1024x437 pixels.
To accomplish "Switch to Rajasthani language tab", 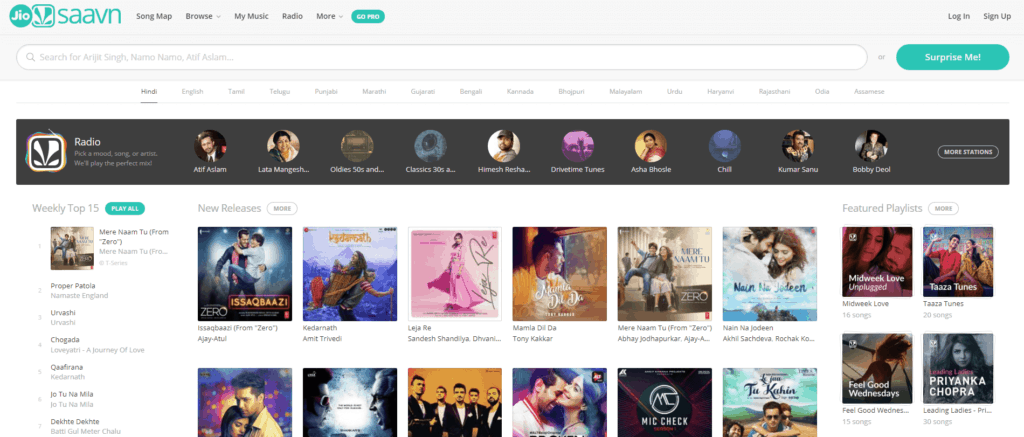I will [775, 91].
